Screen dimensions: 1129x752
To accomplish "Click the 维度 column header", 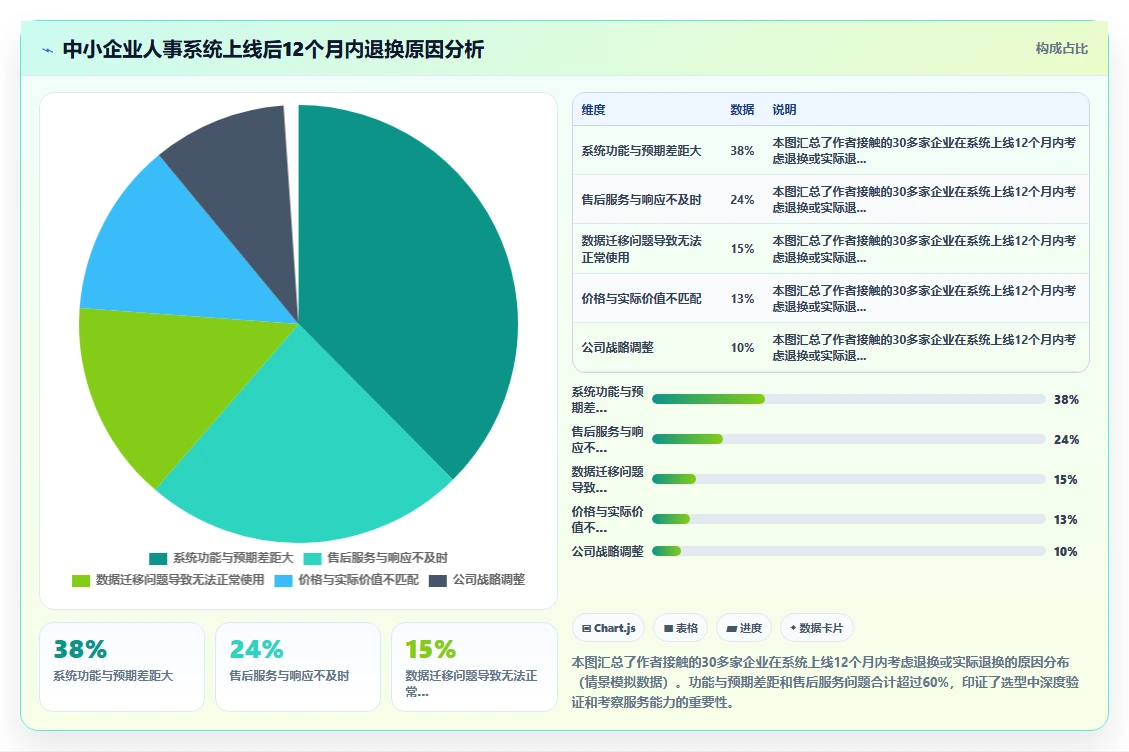I will (593, 109).
